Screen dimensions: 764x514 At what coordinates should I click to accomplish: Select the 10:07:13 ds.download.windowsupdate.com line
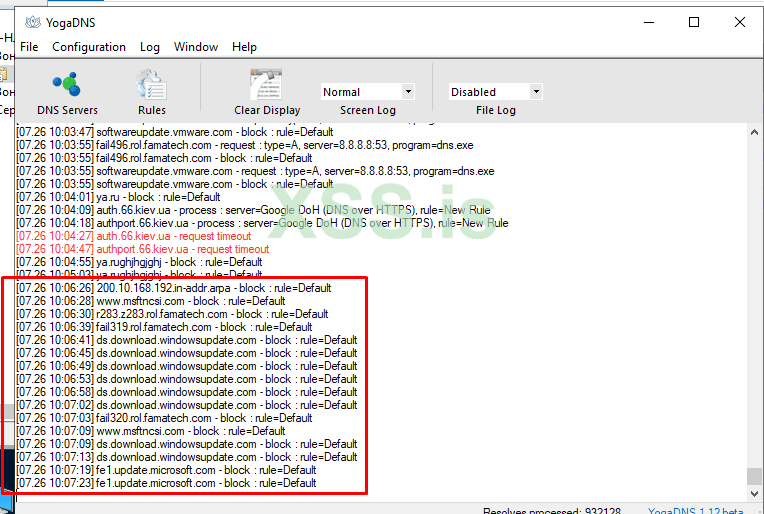pyautogui.click(x=187, y=457)
